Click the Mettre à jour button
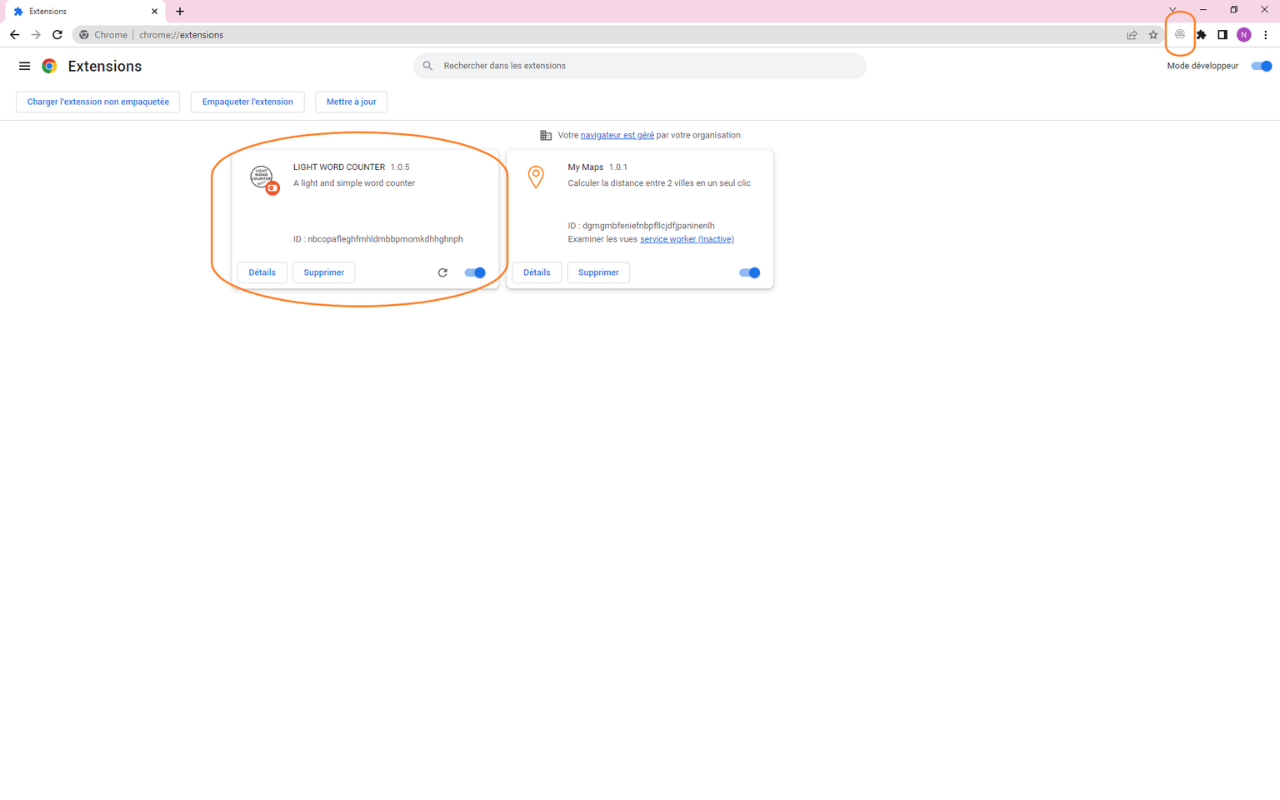Image resolution: width=1280 pixels, height=800 pixels. pyautogui.click(x=351, y=102)
